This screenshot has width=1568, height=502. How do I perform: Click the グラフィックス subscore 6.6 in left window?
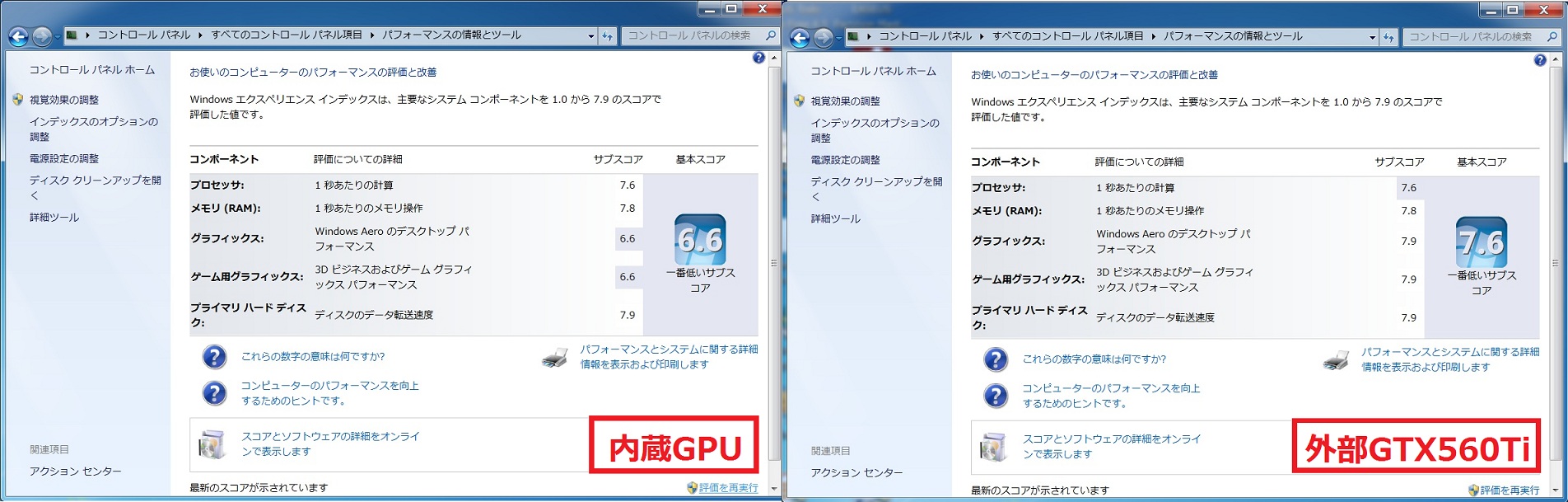628,239
